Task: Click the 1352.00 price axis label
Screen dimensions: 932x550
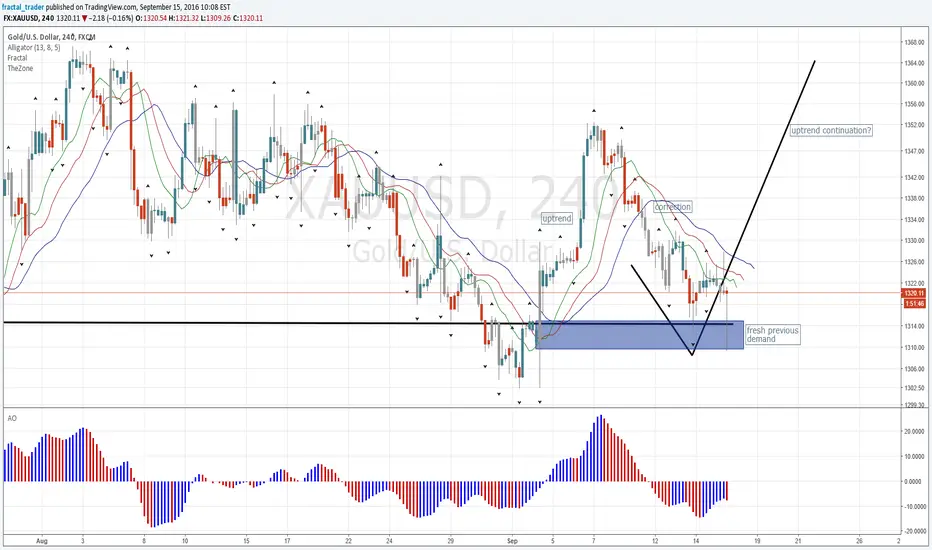Action: (914, 125)
